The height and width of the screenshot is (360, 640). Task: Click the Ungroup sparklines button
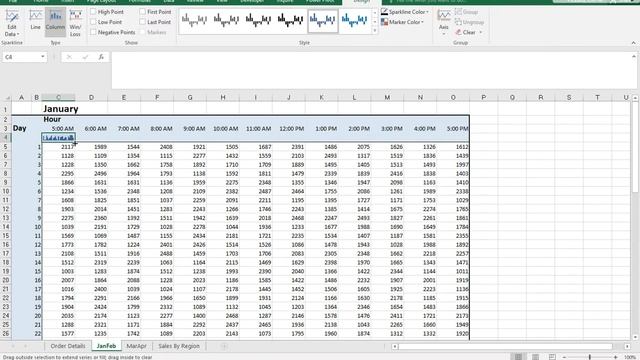coord(469,22)
